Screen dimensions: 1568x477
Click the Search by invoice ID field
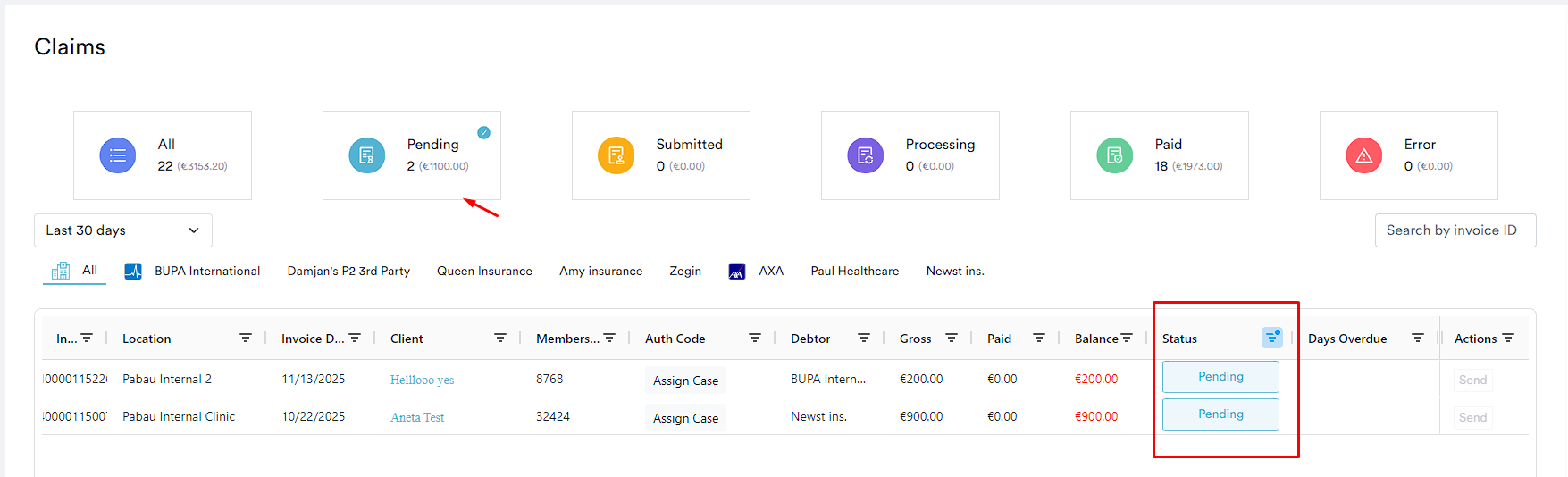[1455, 230]
